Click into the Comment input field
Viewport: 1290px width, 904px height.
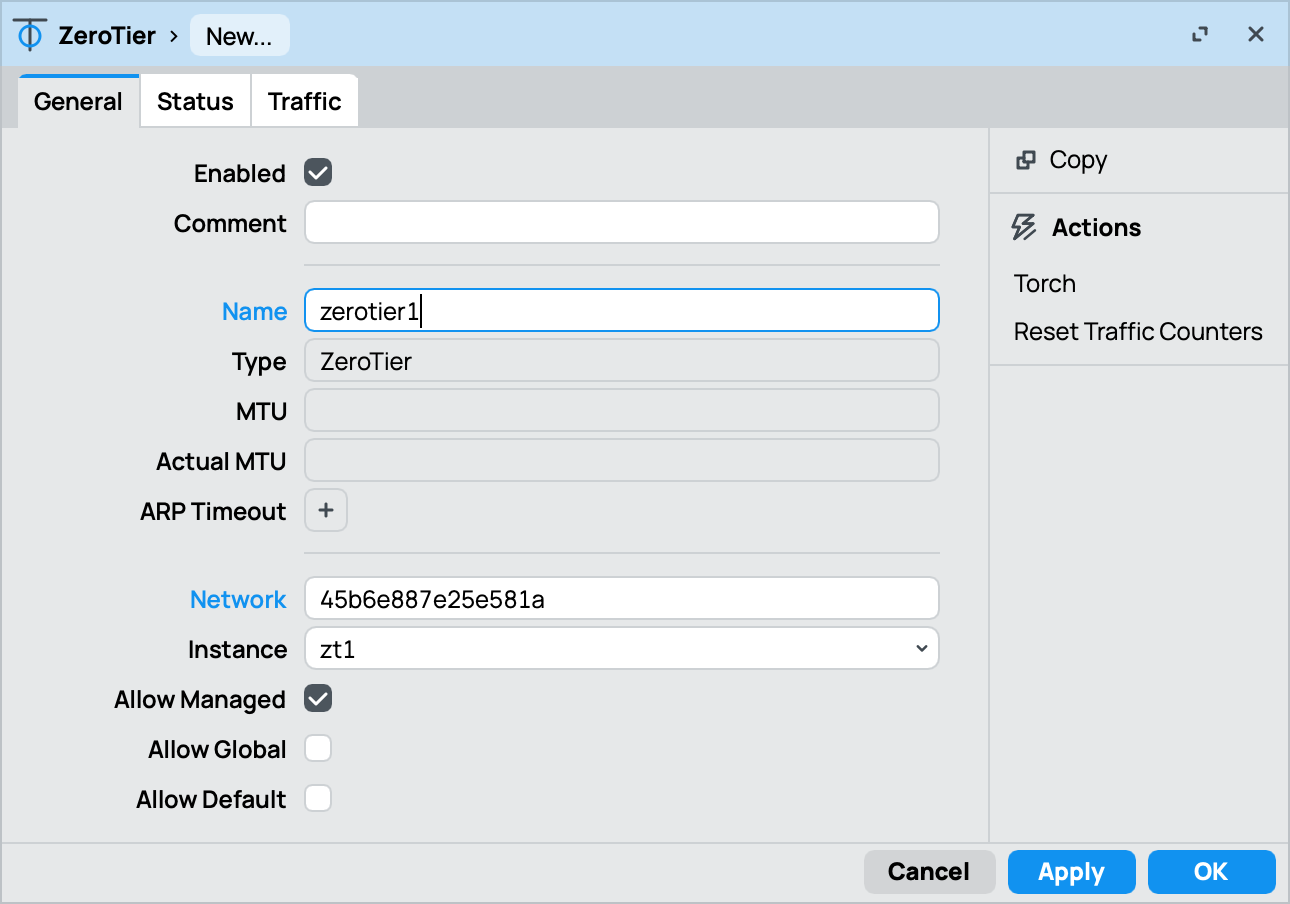pyautogui.click(x=622, y=222)
